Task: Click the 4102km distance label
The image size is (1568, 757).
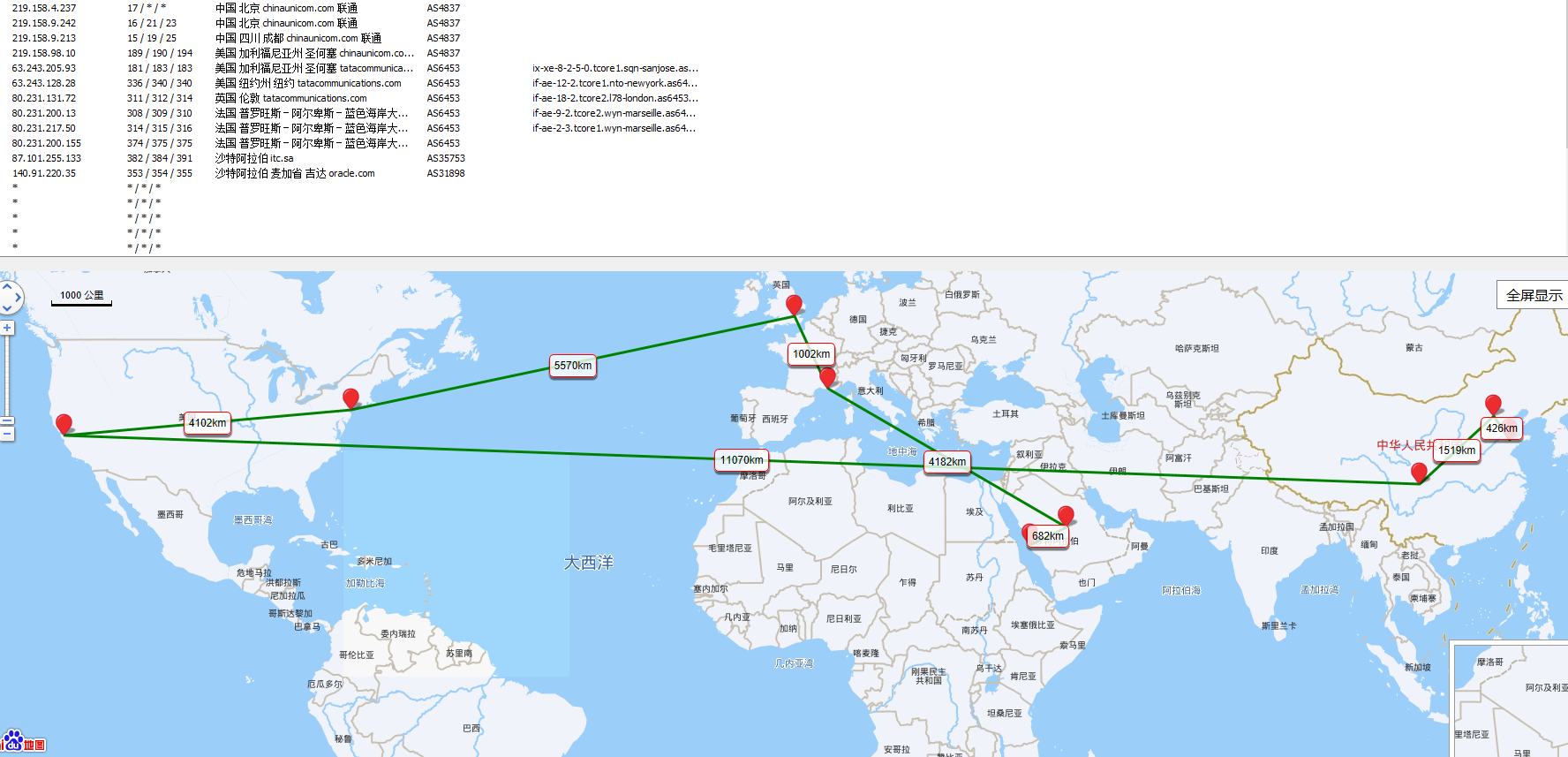Action: coord(207,423)
